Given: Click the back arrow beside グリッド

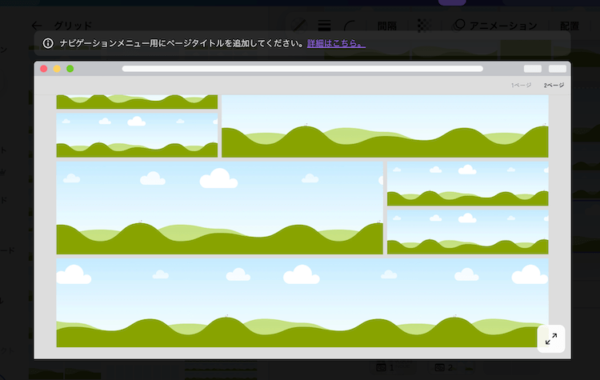Looking at the screenshot, I should [37, 26].
